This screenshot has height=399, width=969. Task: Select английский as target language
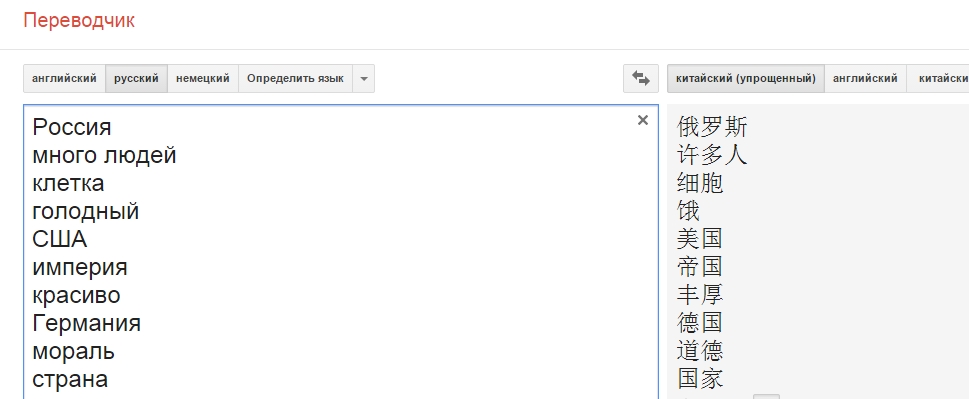pyautogui.click(x=865, y=78)
